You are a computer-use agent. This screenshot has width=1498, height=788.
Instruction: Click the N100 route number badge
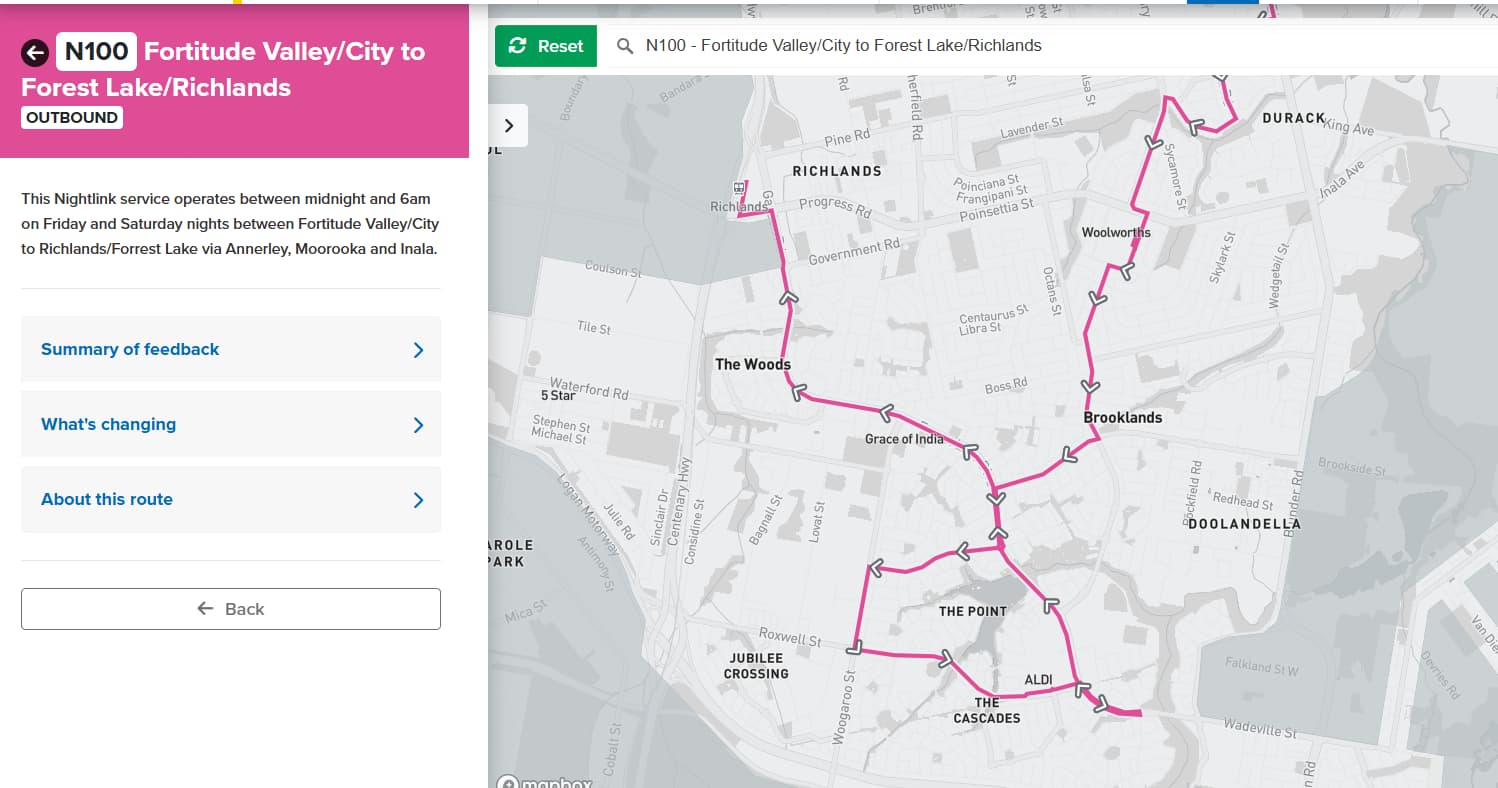pos(96,52)
